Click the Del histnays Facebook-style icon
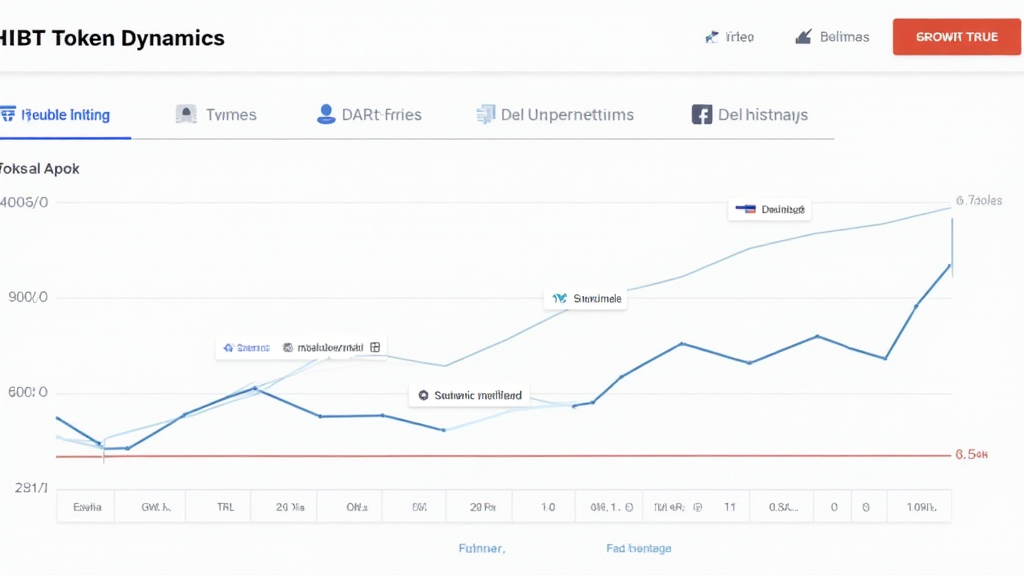1024x576 pixels. point(702,115)
